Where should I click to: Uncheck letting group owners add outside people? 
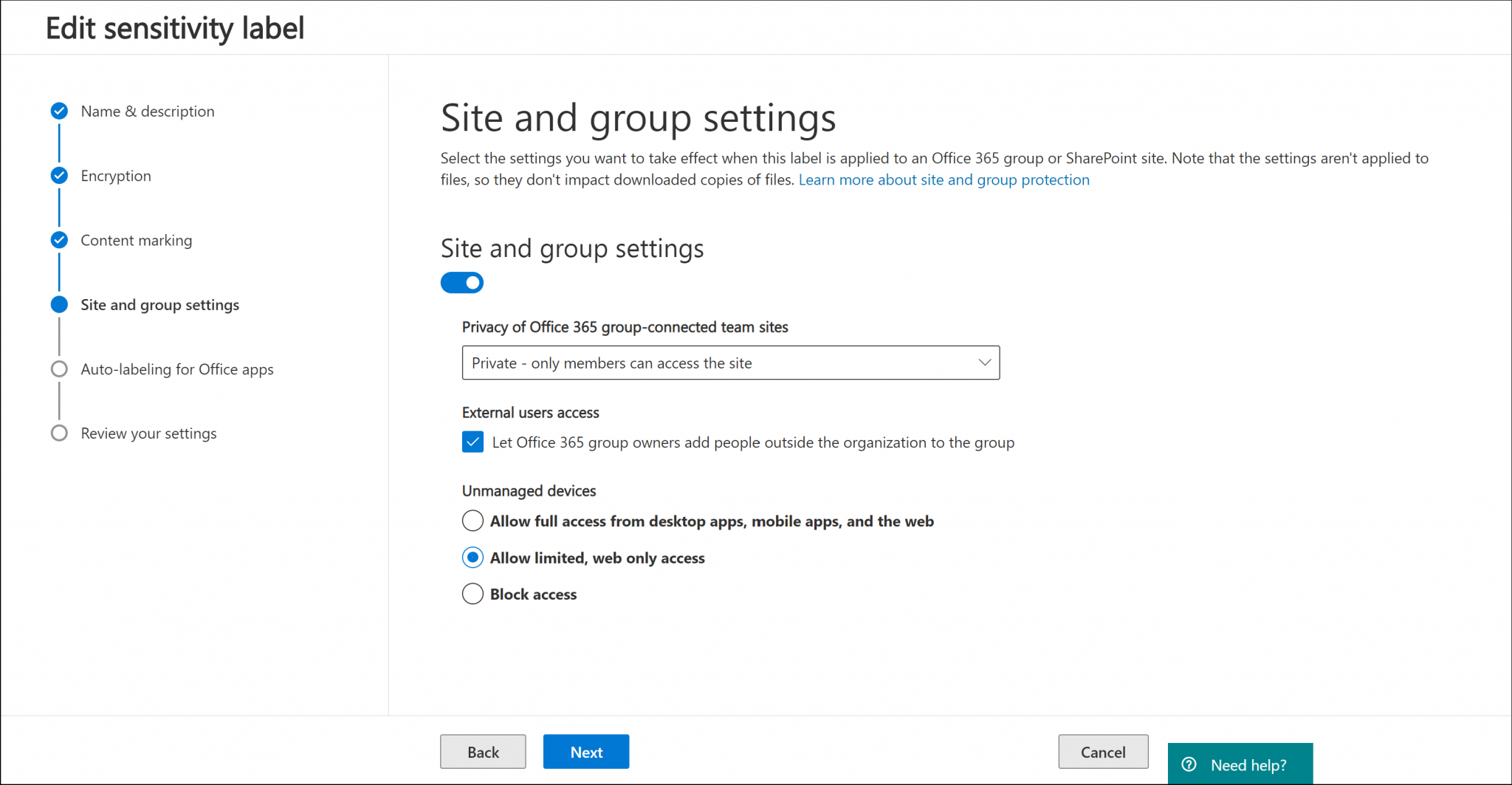pos(472,442)
